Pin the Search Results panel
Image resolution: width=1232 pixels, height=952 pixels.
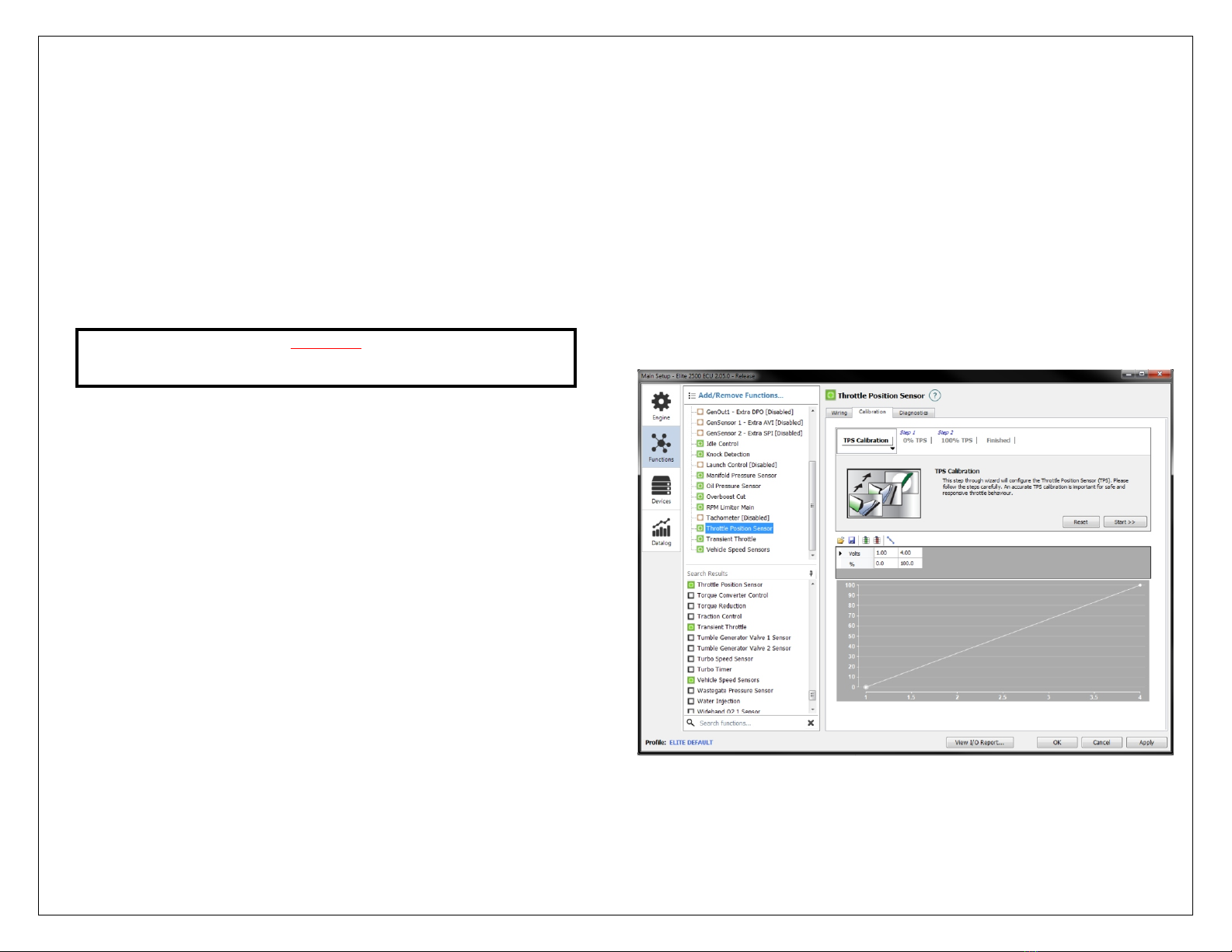tap(811, 574)
